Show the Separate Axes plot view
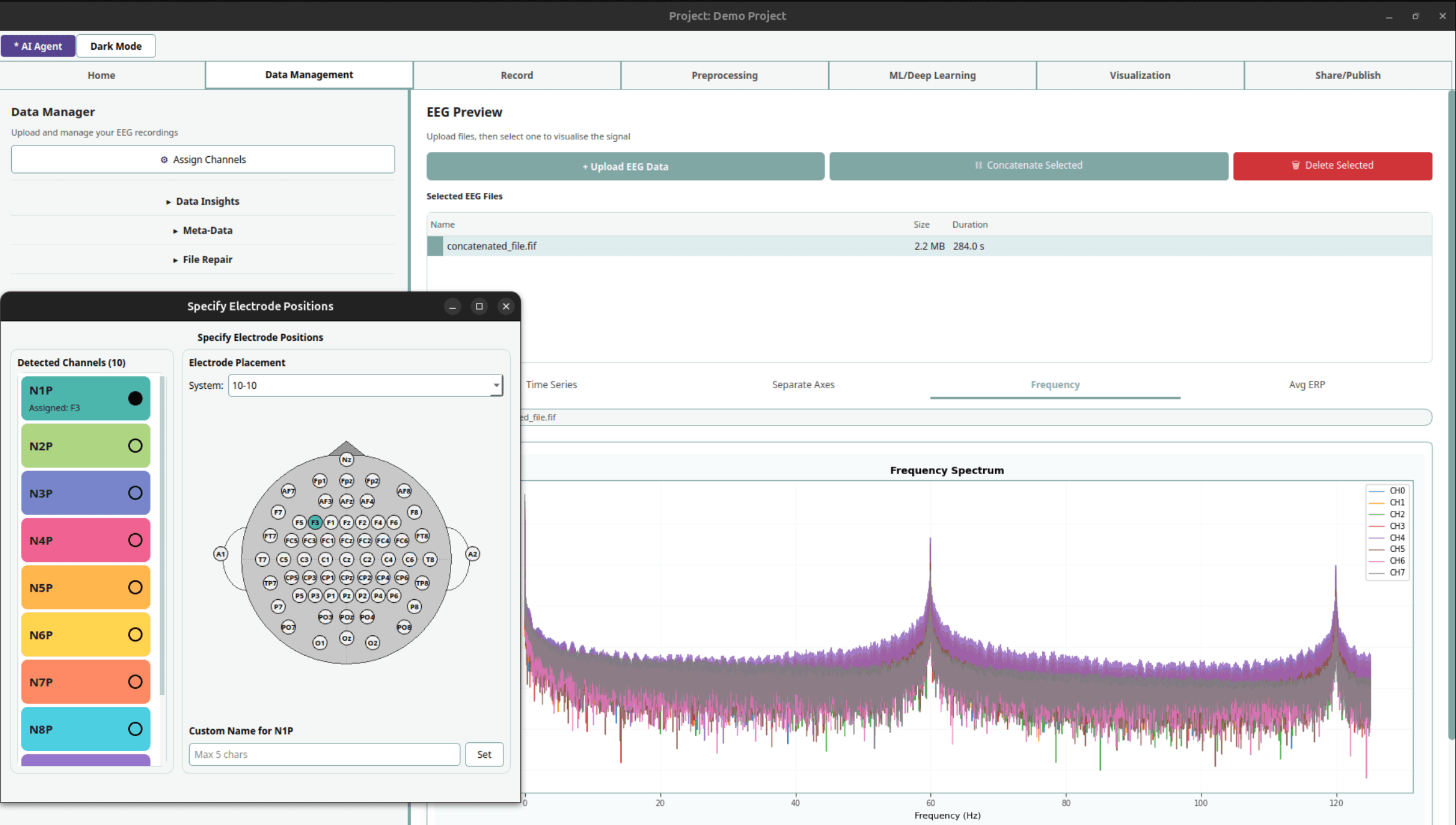The width and height of the screenshot is (1456, 825). point(803,385)
